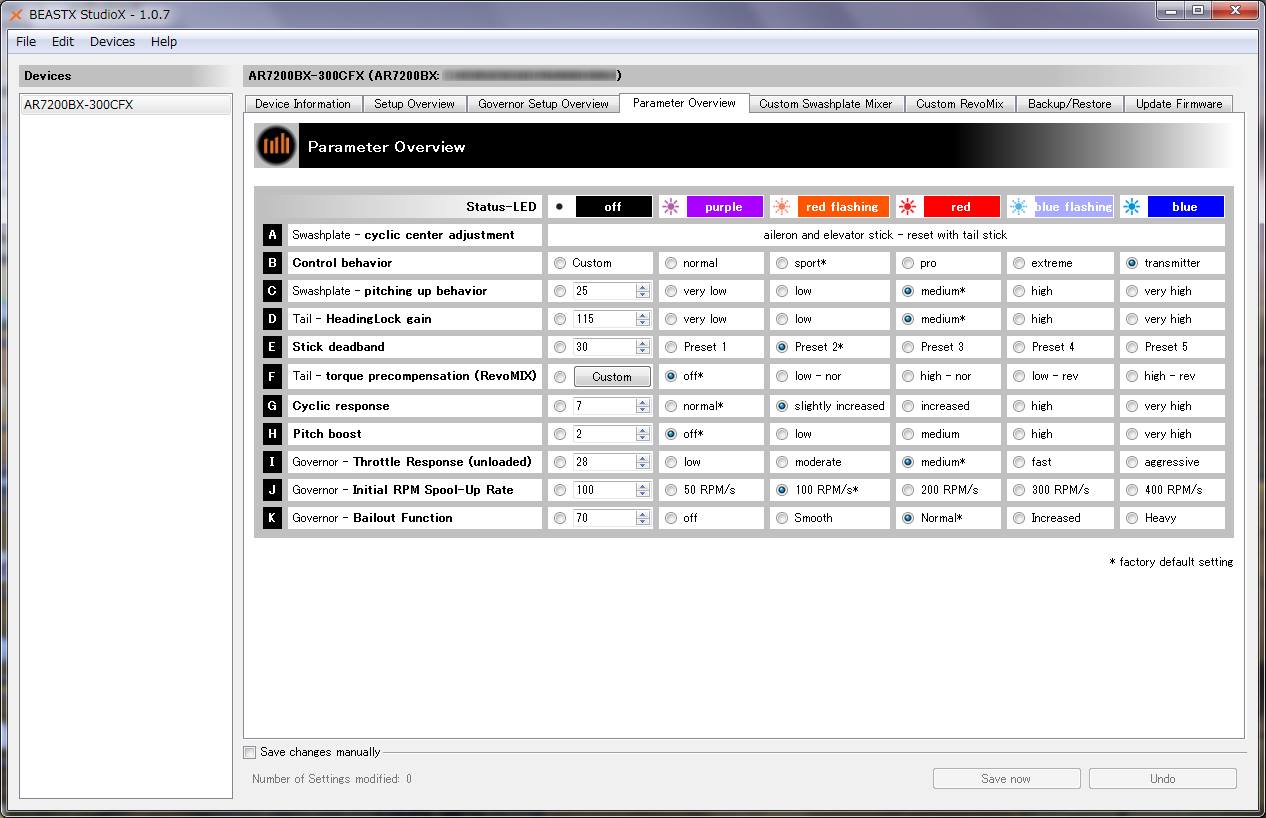
Task: Select 'aggressive' for Governor Throttle Response
Action: (1132, 462)
